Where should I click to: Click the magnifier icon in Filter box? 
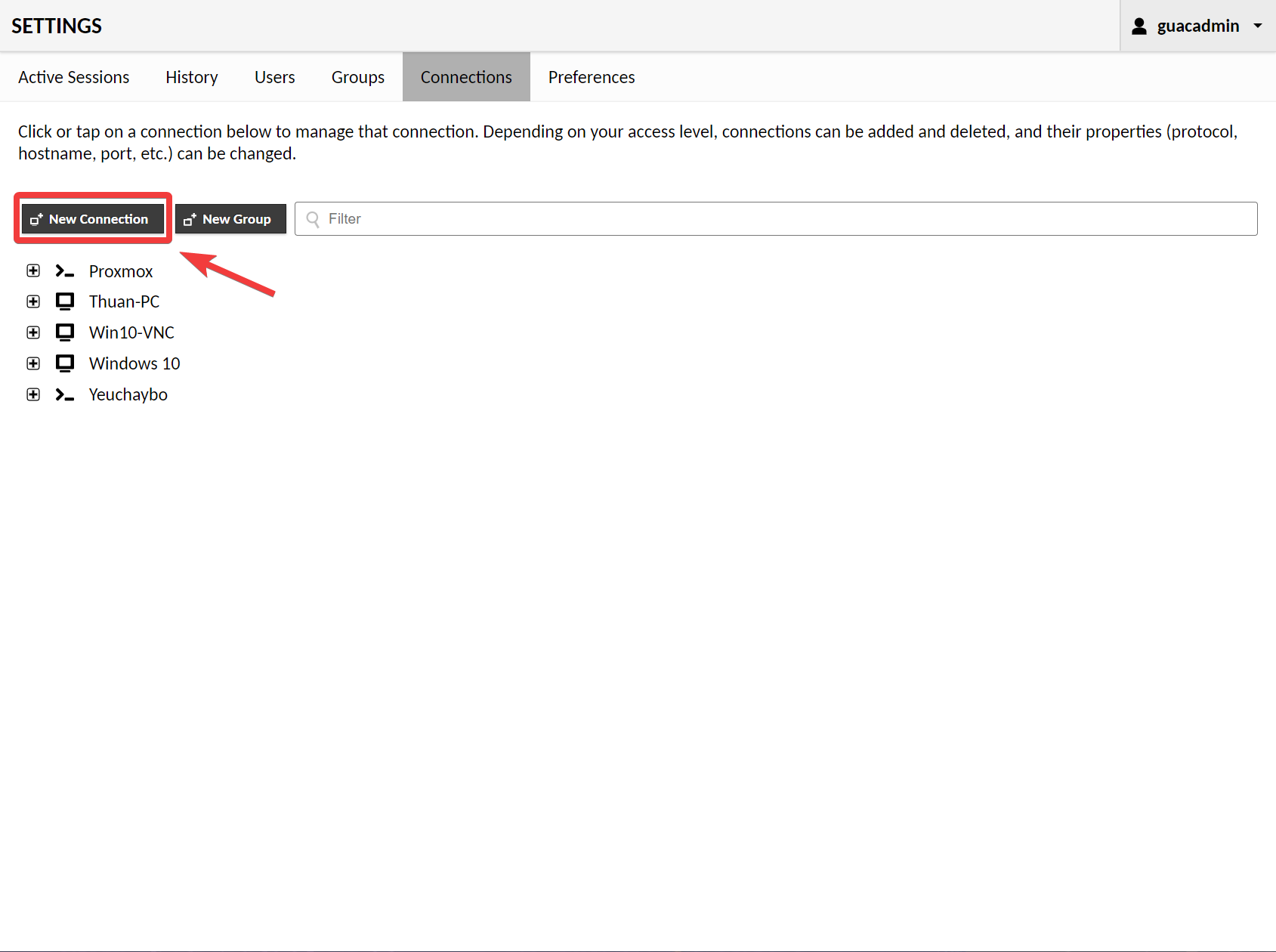tap(313, 219)
